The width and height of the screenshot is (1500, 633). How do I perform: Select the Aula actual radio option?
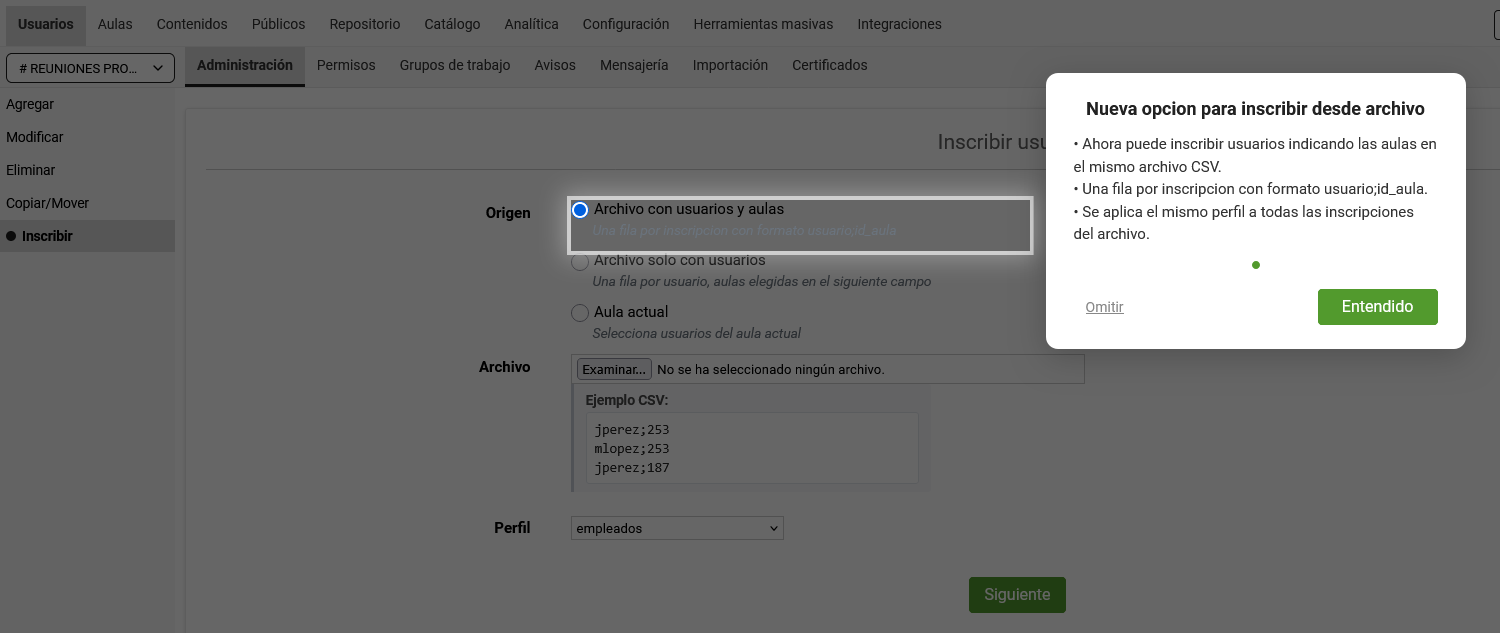(580, 313)
